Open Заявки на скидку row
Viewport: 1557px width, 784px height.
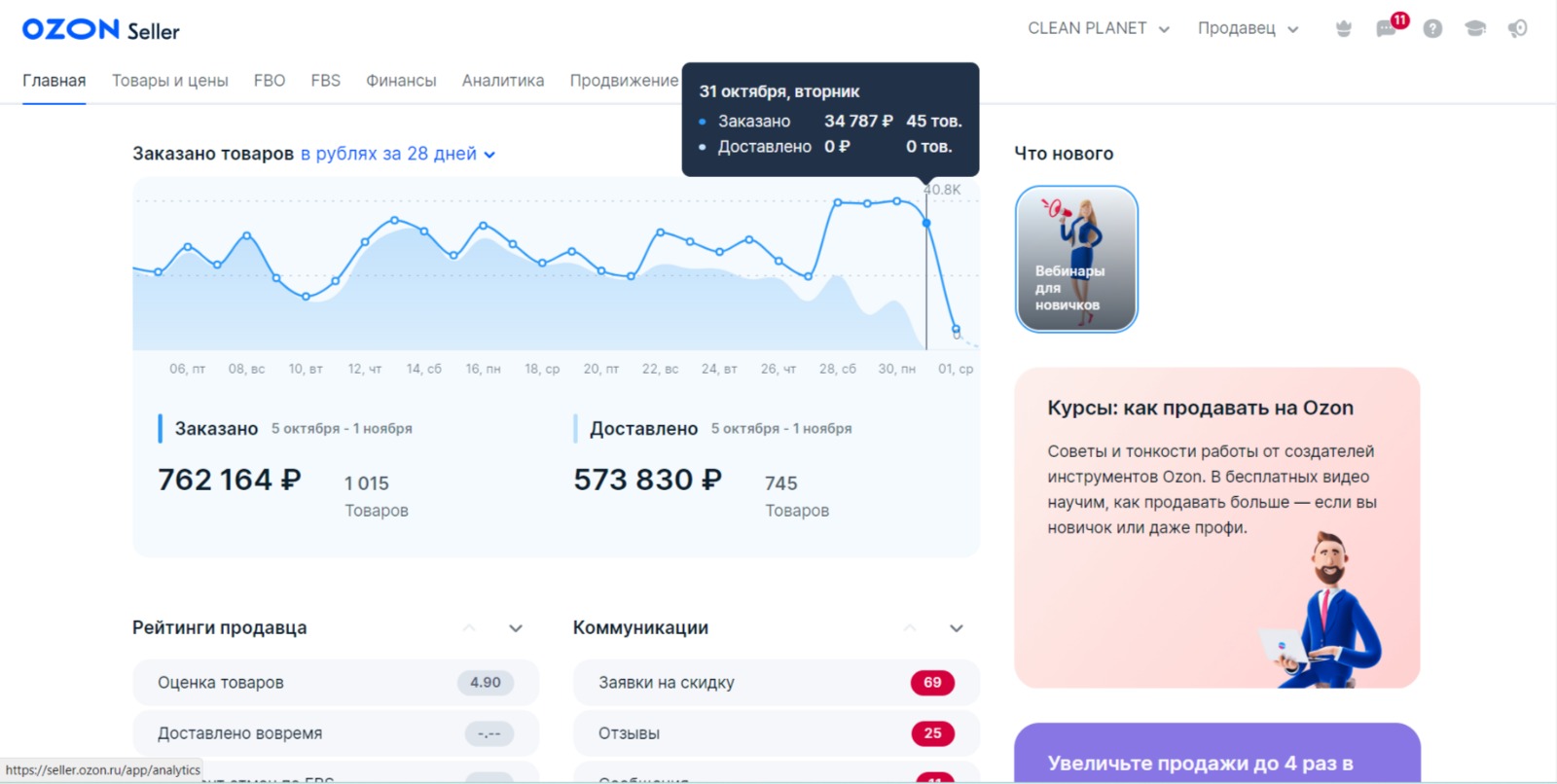click(776, 683)
